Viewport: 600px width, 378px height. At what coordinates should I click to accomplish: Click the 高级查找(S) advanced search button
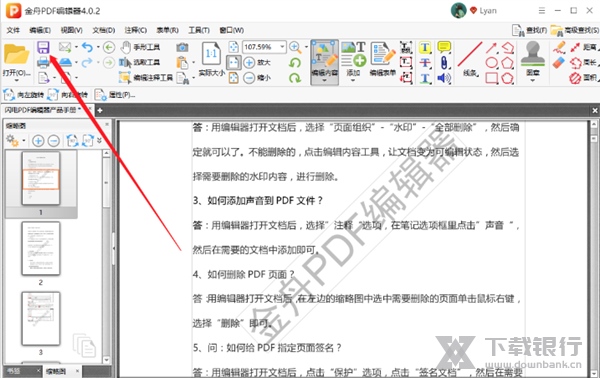coord(575,30)
